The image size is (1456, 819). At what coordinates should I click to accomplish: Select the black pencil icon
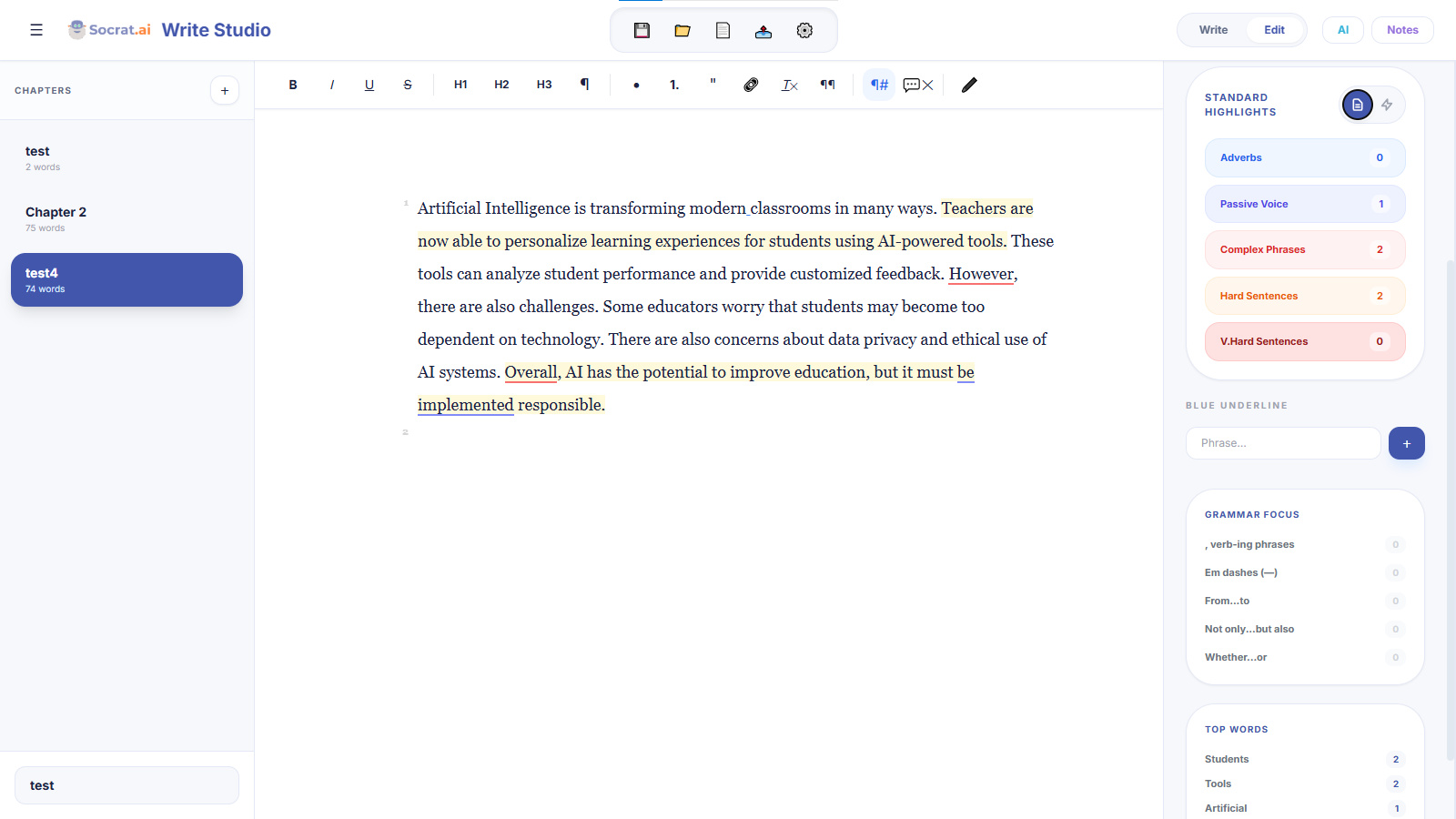click(969, 85)
